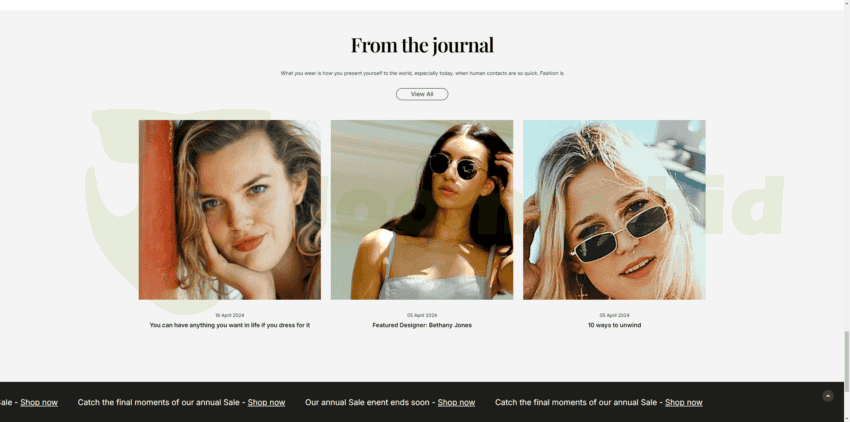Read 'You can have anything you want' article
Image resolution: width=850 pixels, height=422 pixels.
[230, 325]
